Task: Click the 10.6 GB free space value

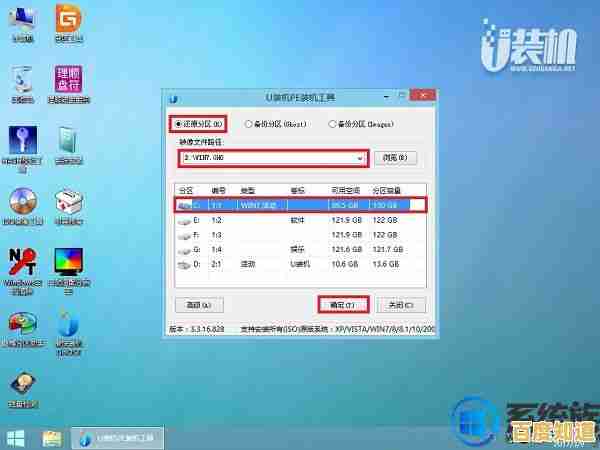Action: [x=345, y=264]
